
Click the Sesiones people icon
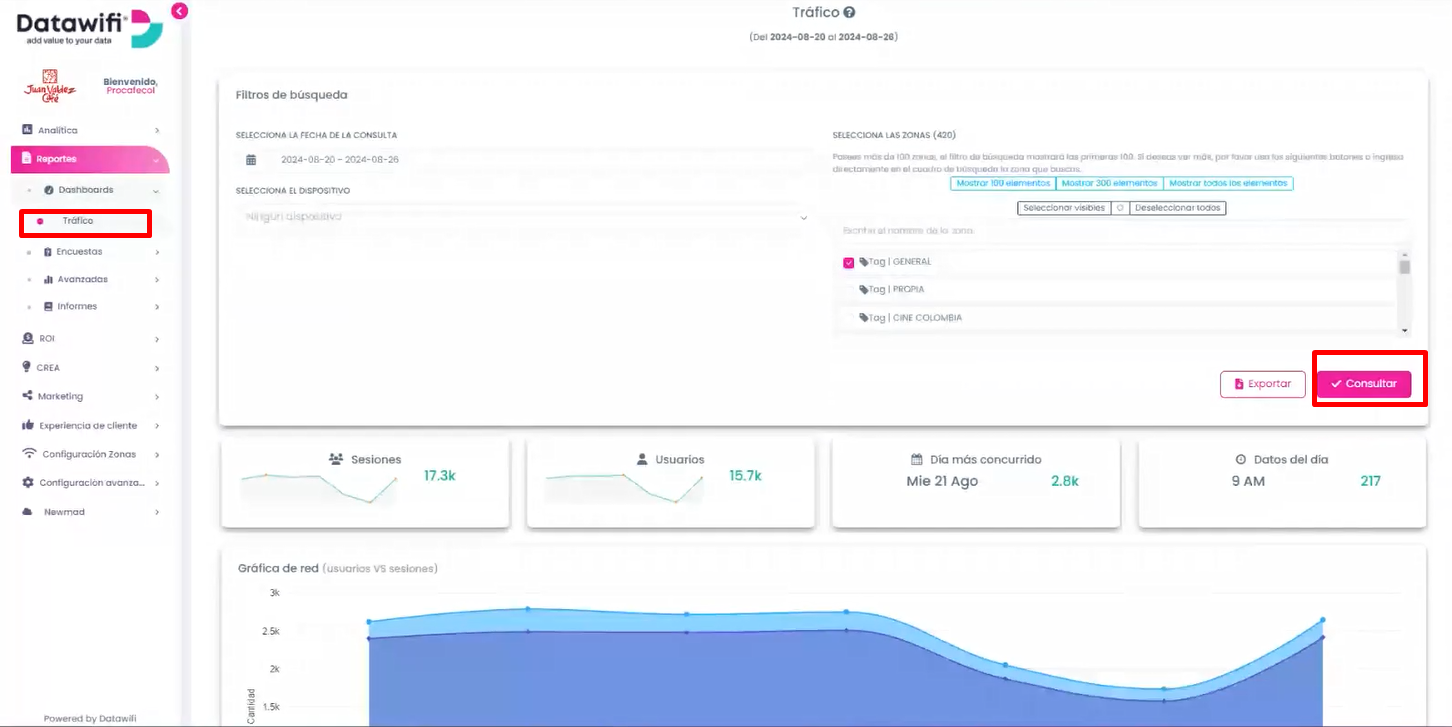336,459
